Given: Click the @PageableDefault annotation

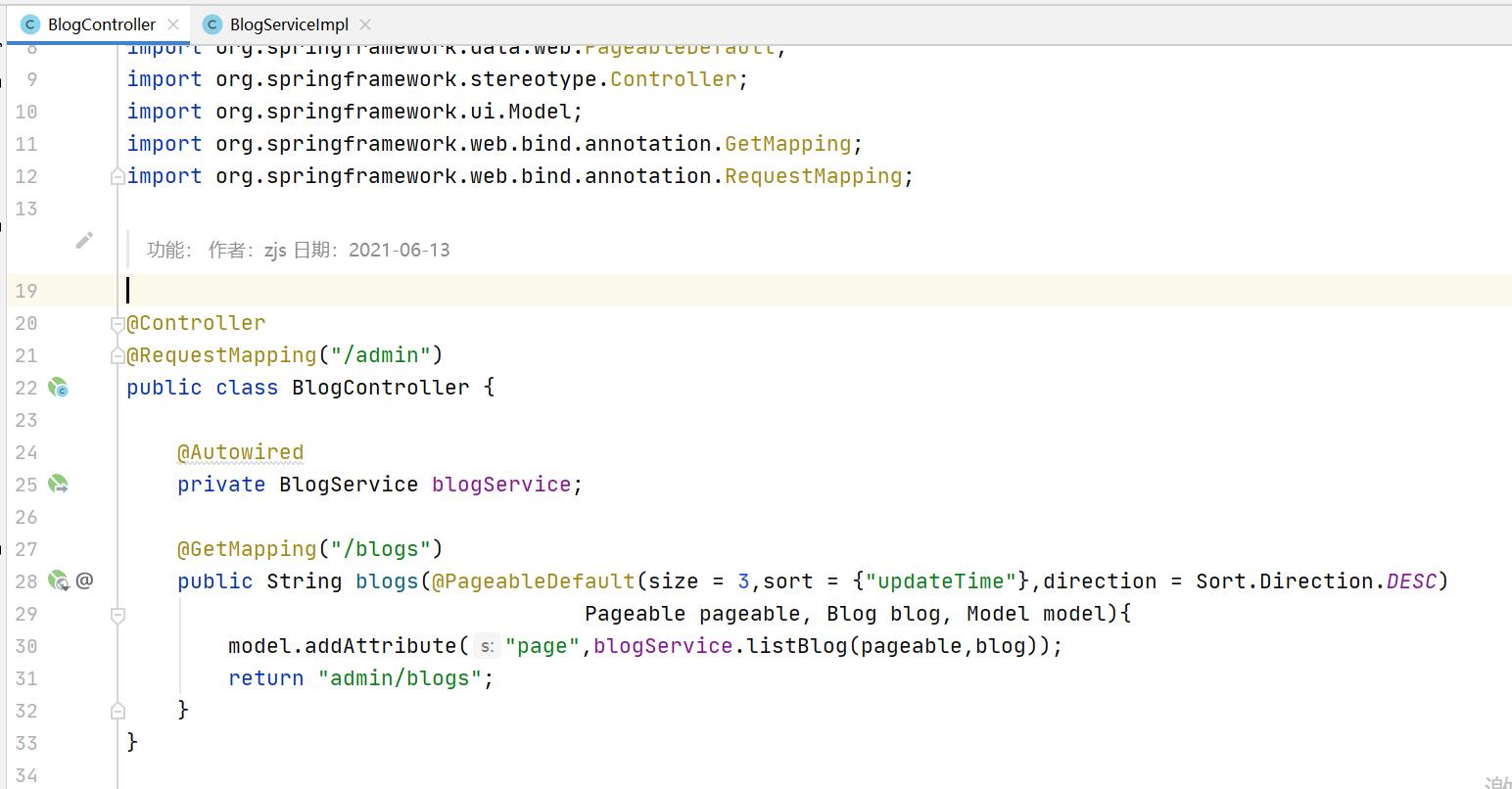Looking at the screenshot, I should (x=534, y=581).
